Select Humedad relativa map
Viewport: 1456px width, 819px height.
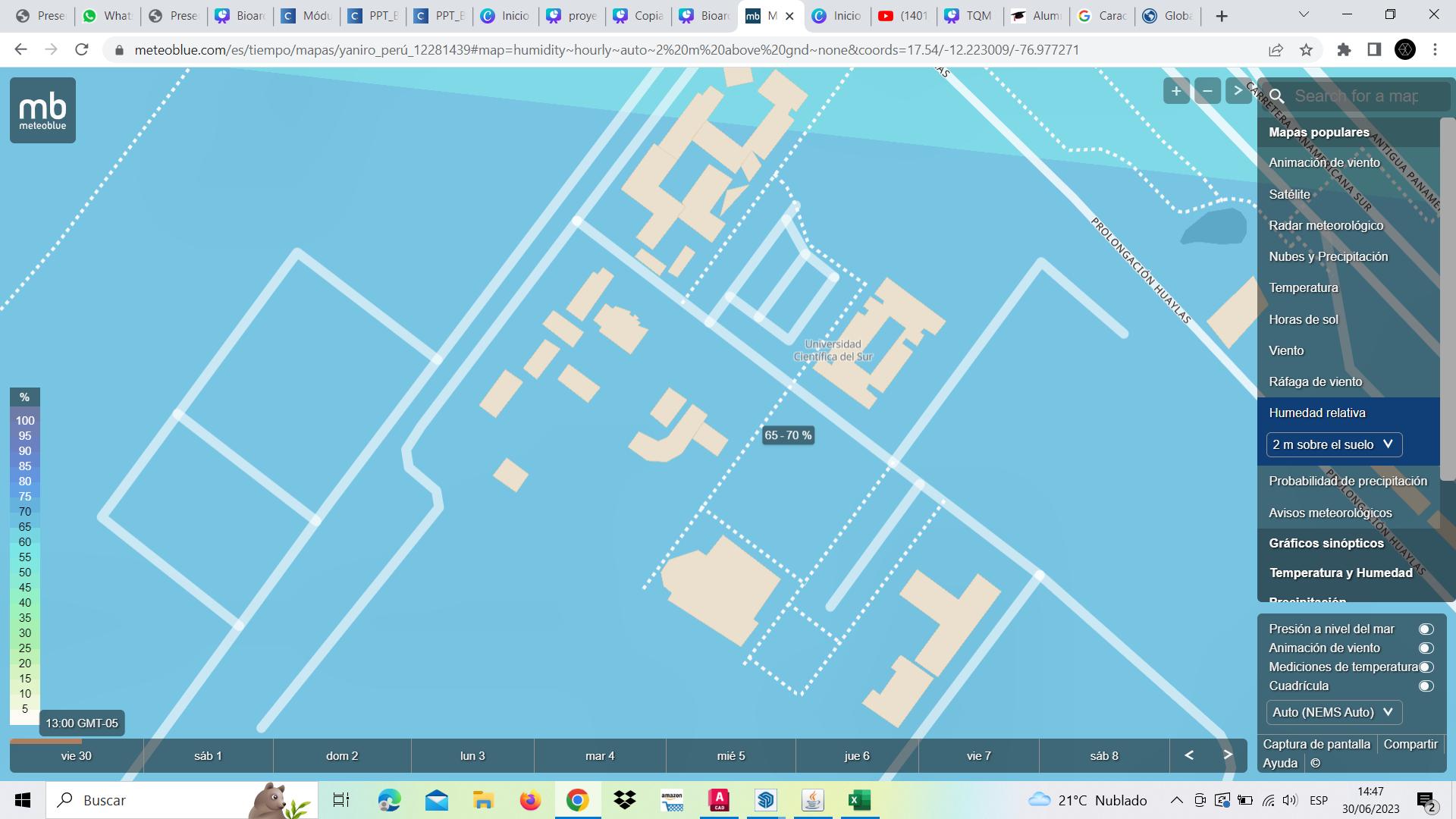pos(1316,413)
